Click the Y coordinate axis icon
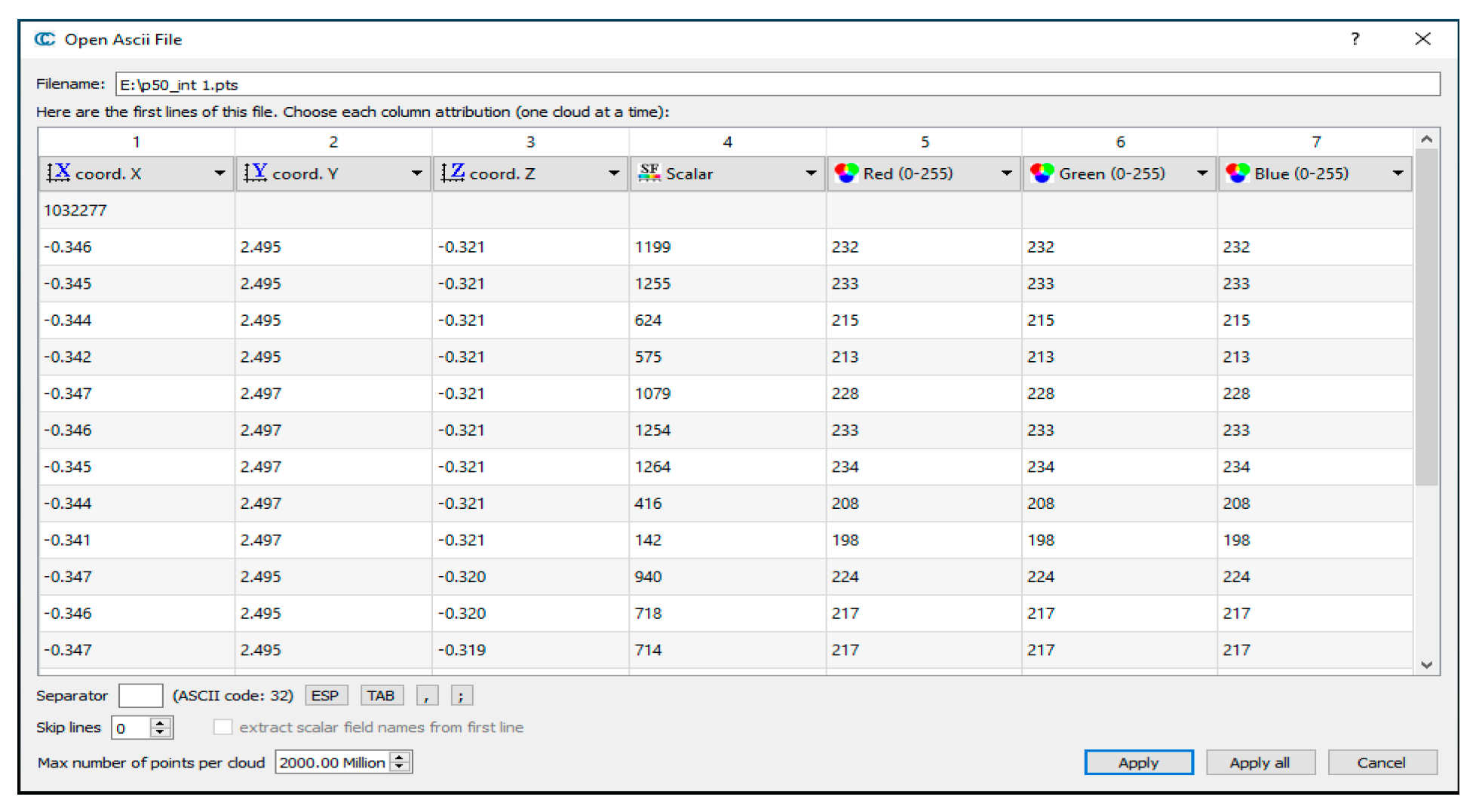Image resolution: width=1476 pixels, height=812 pixels. (x=256, y=173)
